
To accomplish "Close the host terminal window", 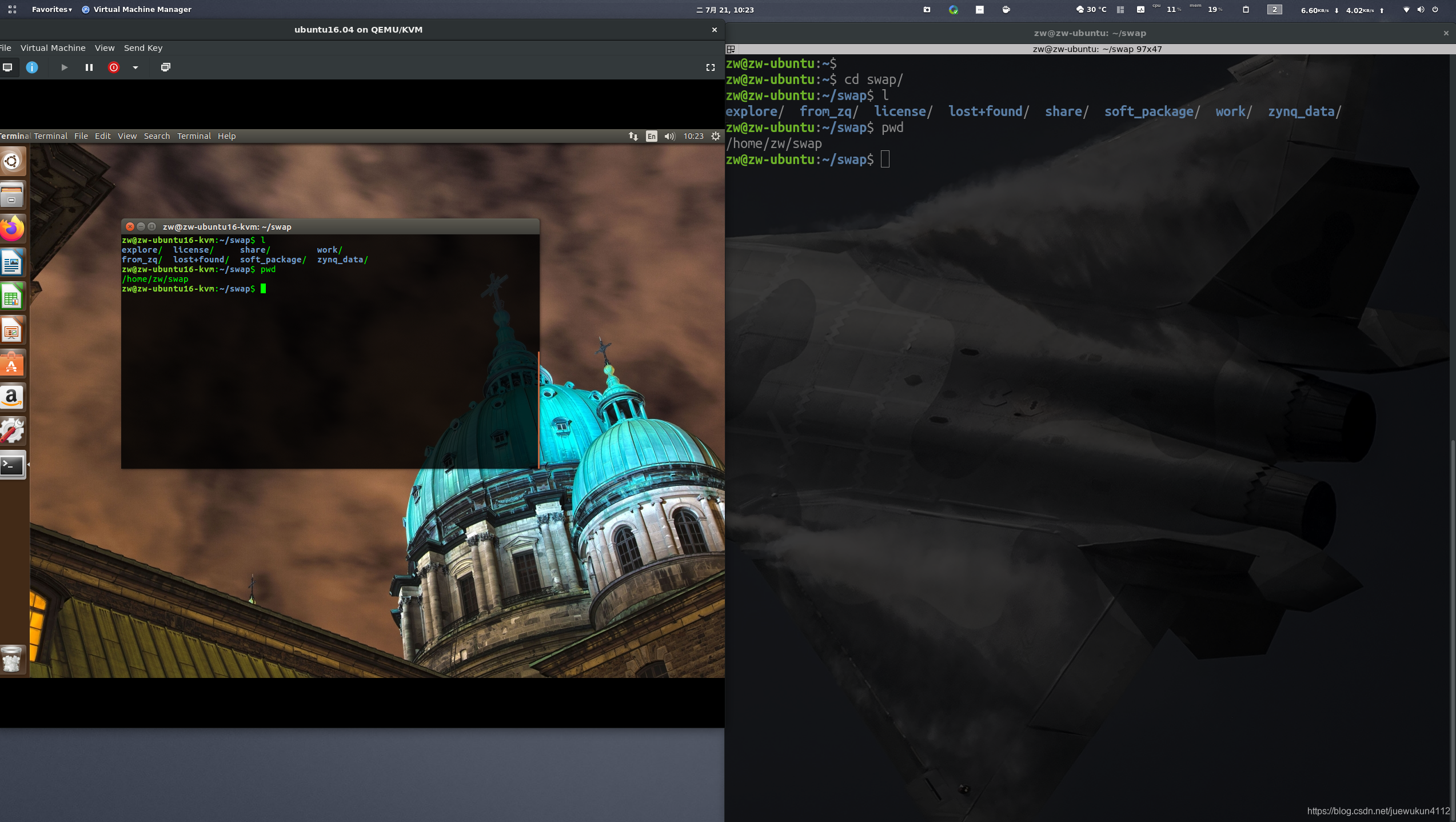I will click(1446, 33).
